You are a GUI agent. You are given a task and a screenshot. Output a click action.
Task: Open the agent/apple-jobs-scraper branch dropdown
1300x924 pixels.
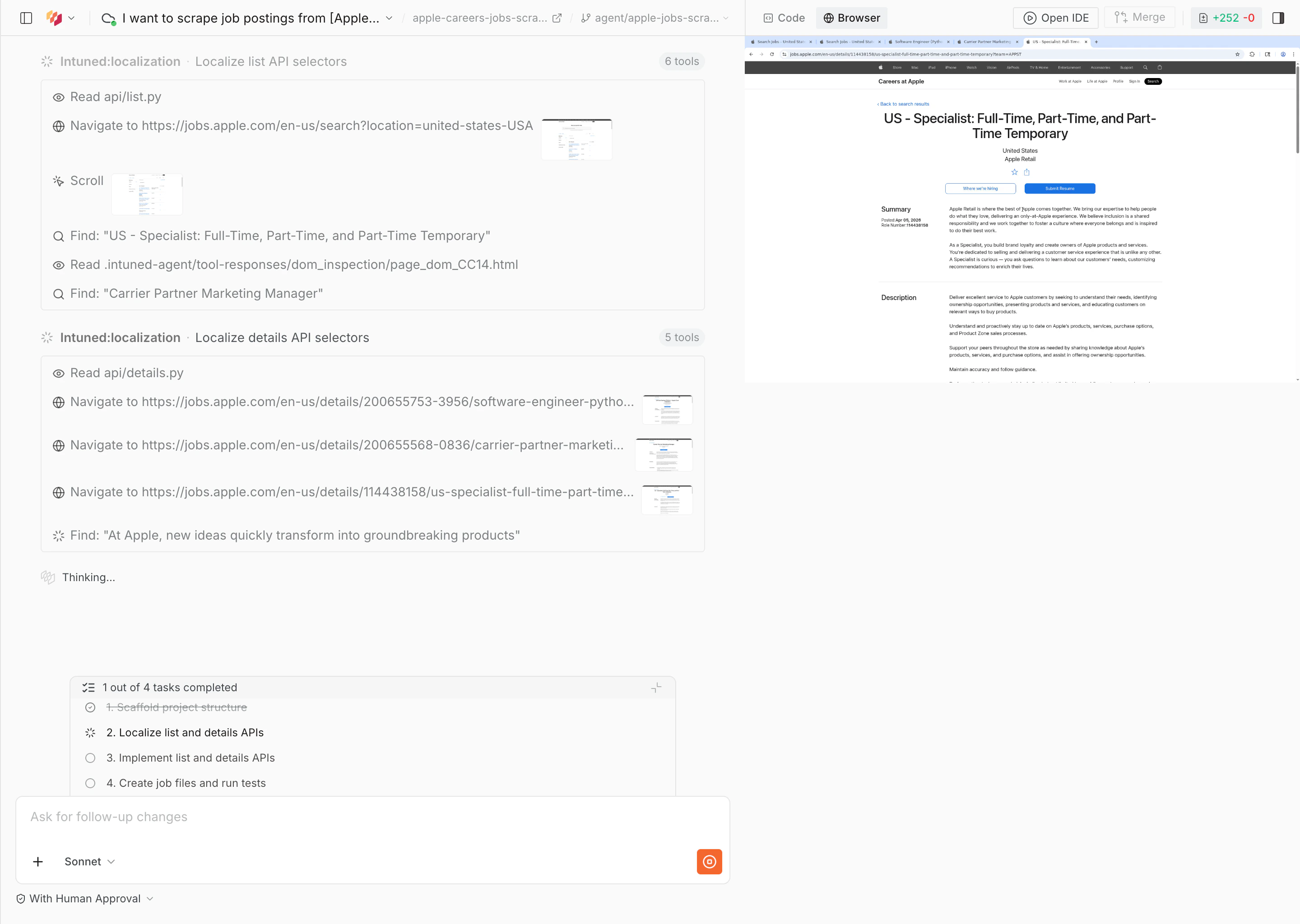point(655,18)
